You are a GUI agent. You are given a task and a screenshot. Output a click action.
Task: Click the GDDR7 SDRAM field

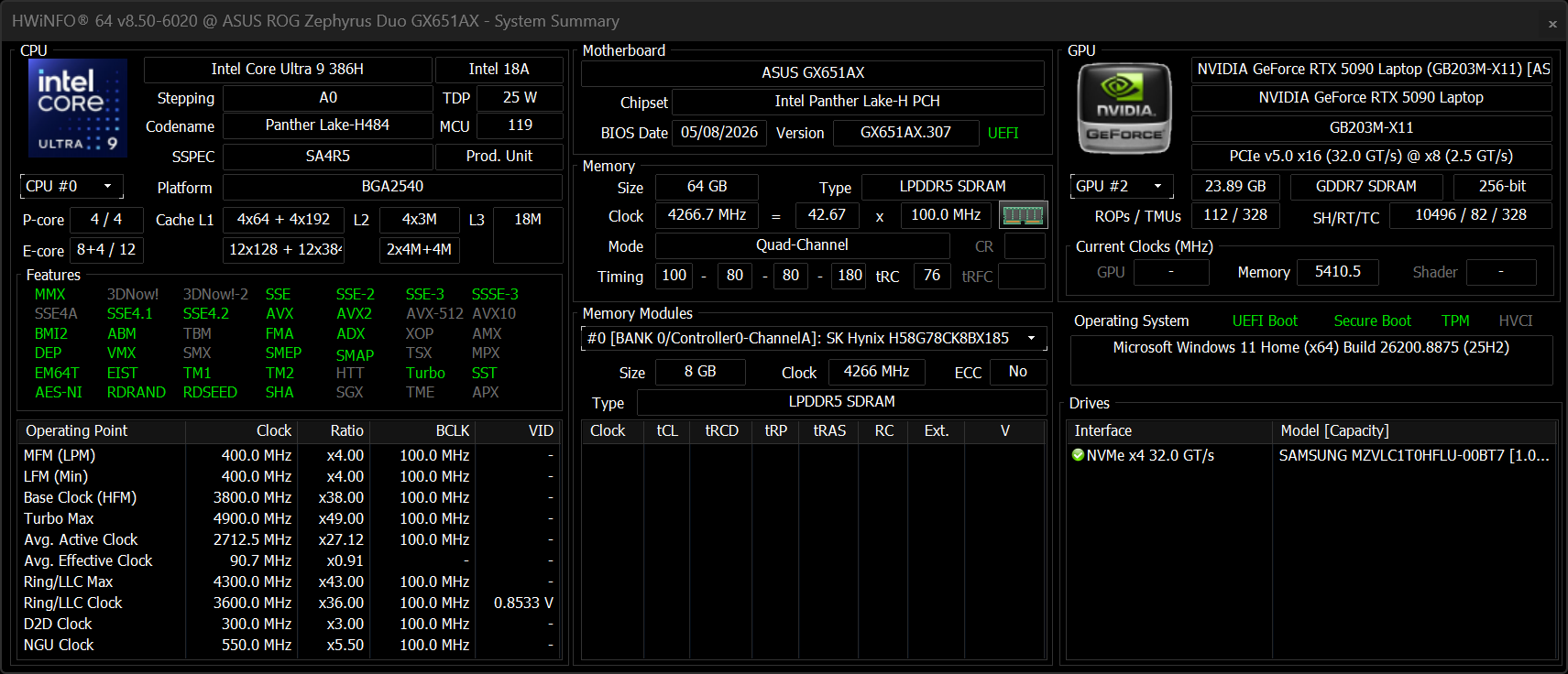pyautogui.click(x=1366, y=187)
